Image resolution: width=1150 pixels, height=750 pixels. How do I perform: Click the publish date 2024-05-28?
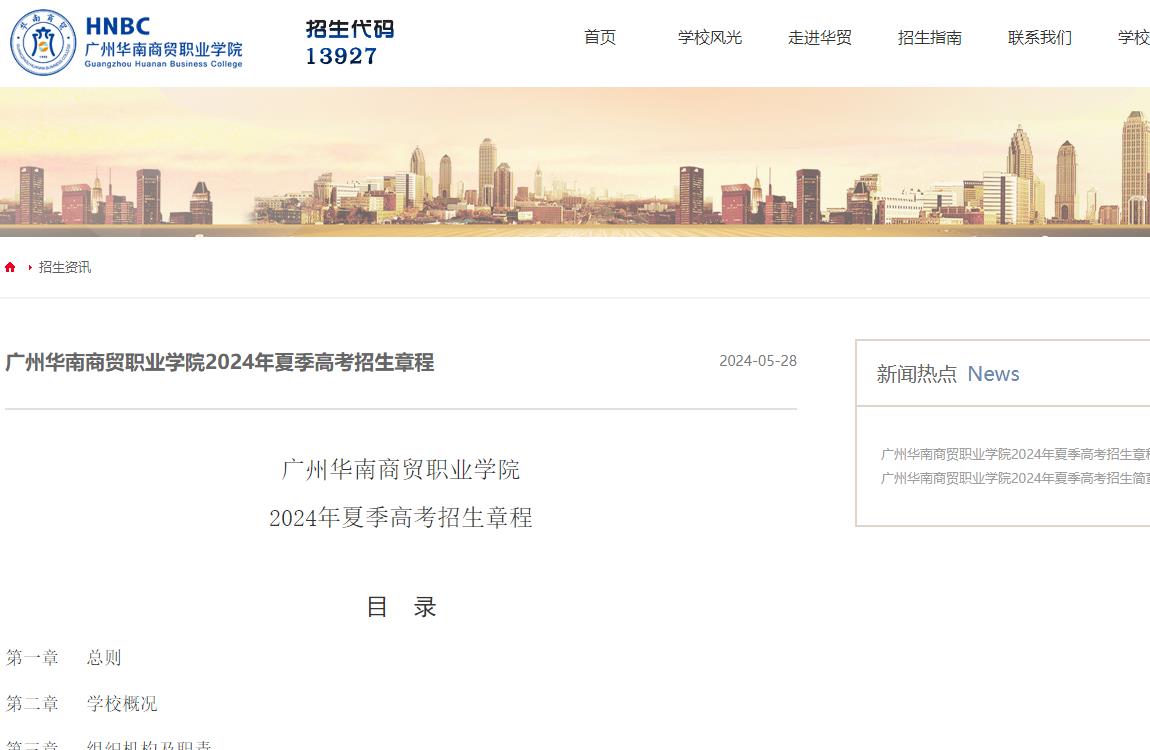click(x=758, y=361)
